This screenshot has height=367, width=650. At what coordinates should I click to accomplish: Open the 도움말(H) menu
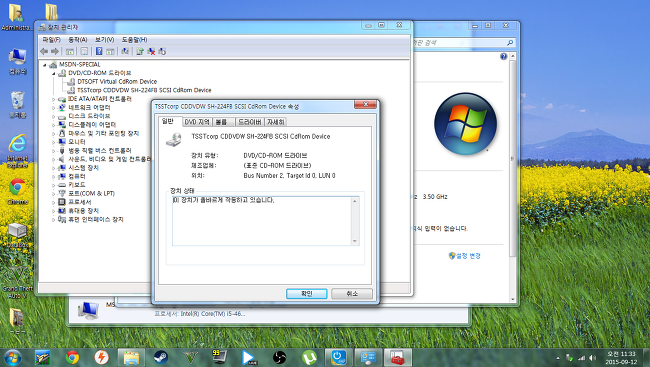pos(134,40)
